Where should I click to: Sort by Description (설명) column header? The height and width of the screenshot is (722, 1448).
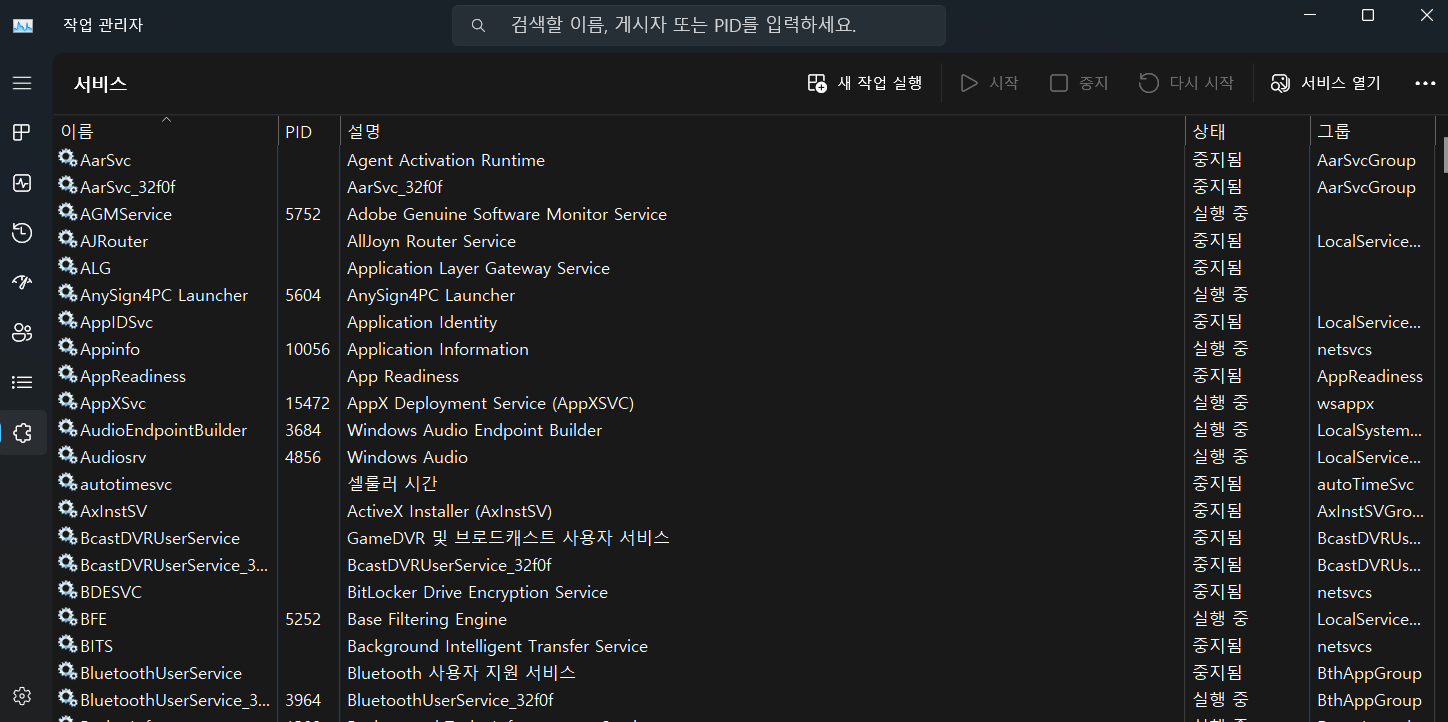pyautogui.click(x=762, y=131)
